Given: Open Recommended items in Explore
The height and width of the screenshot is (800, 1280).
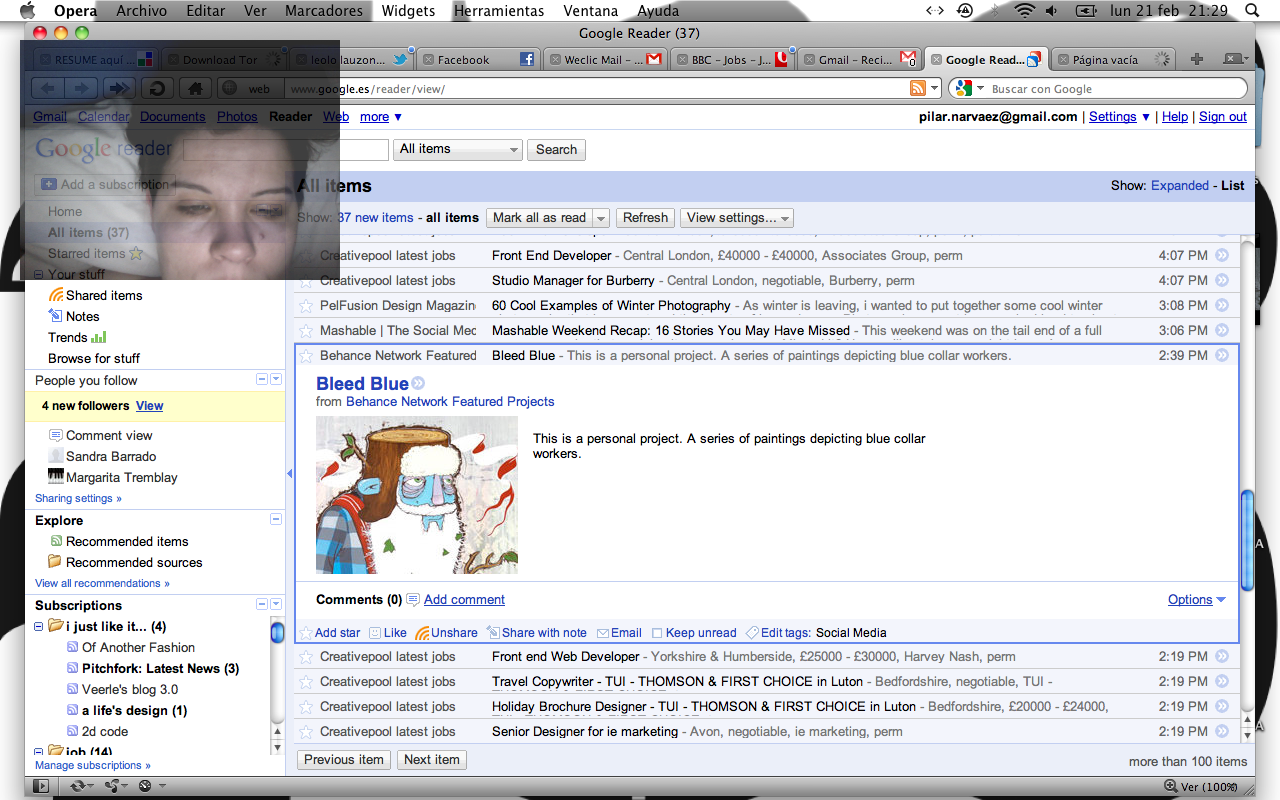Looking at the screenshot, I should [127, 541].
